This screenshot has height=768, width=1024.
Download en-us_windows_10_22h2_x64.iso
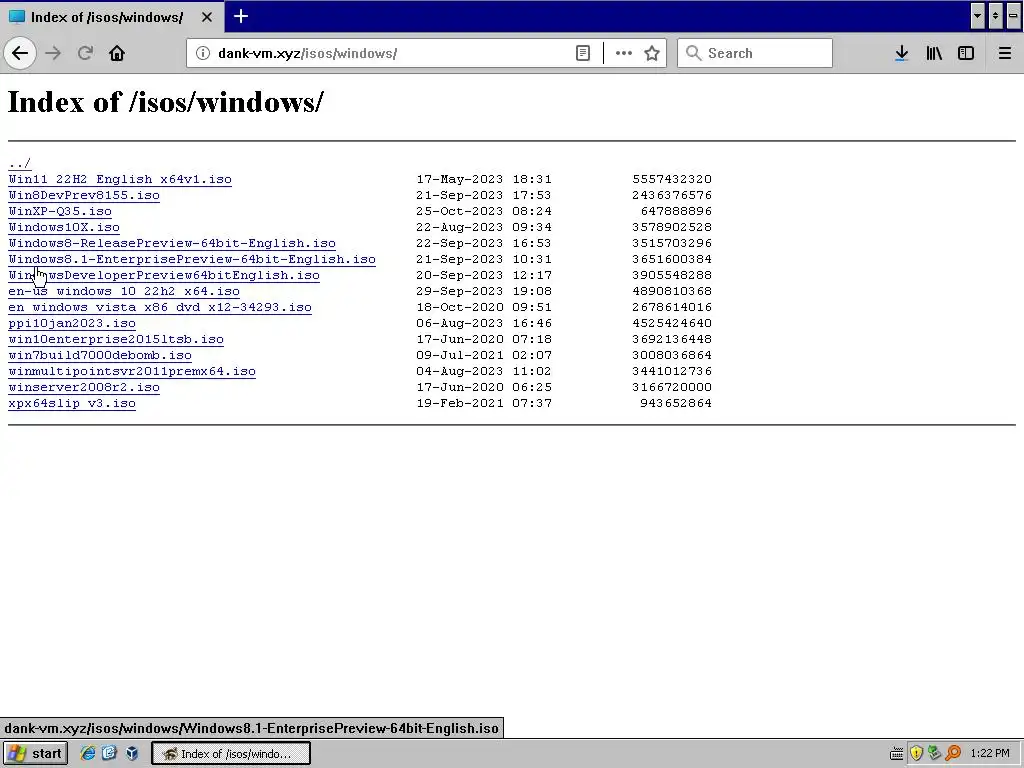124,291
